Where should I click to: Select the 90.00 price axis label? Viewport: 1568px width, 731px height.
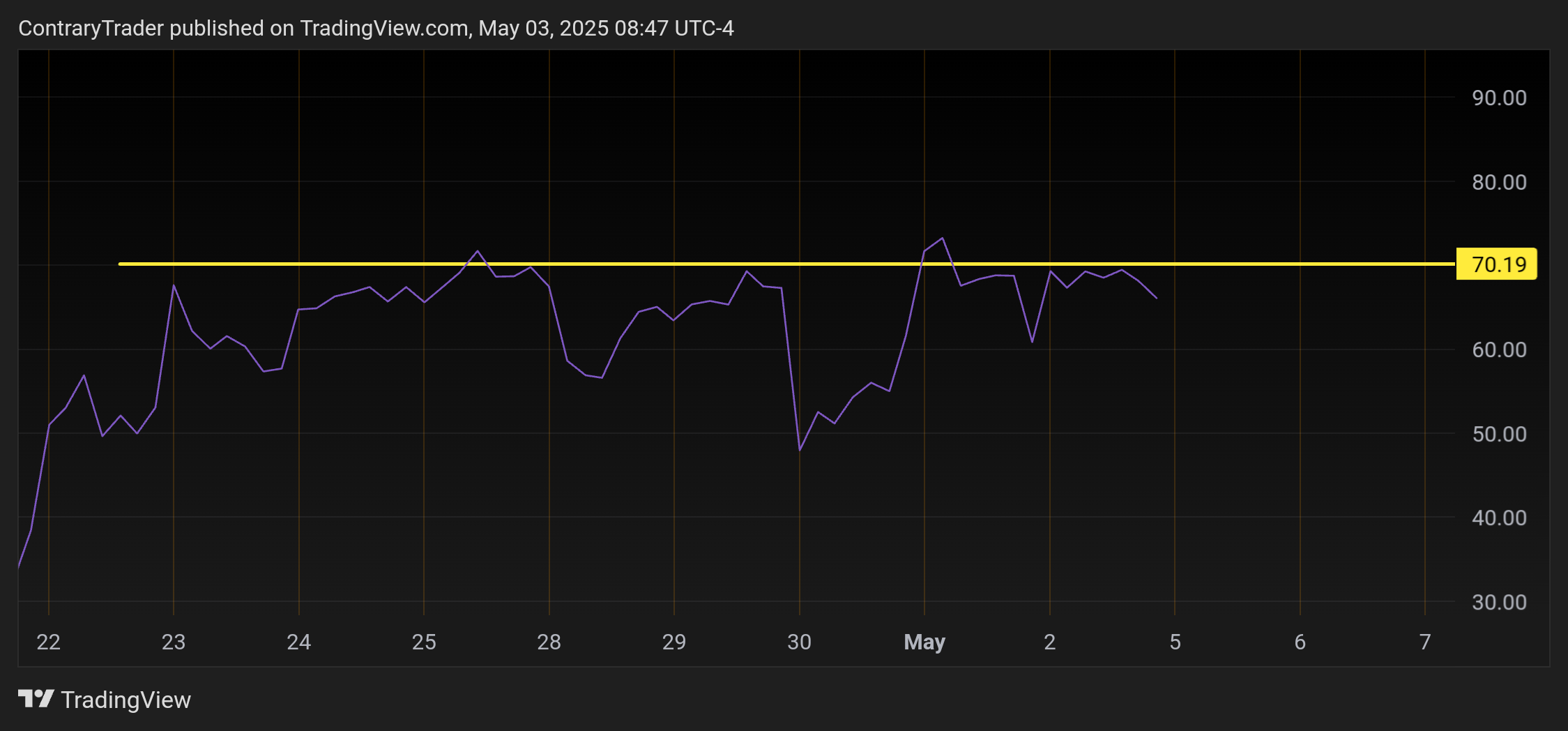click(x=1499, y=98)
